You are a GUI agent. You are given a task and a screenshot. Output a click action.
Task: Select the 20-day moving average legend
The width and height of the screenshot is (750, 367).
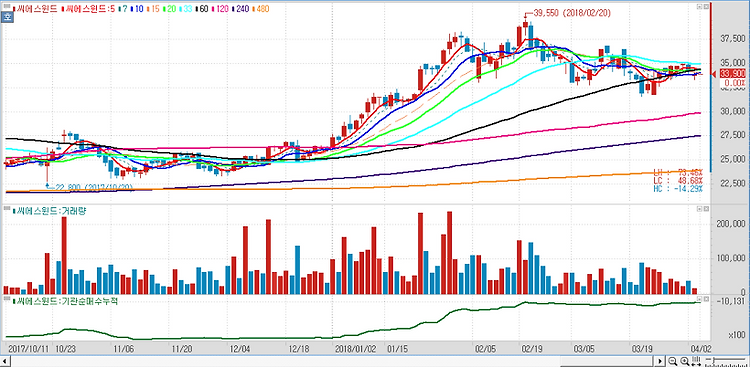tap(169, 9)
